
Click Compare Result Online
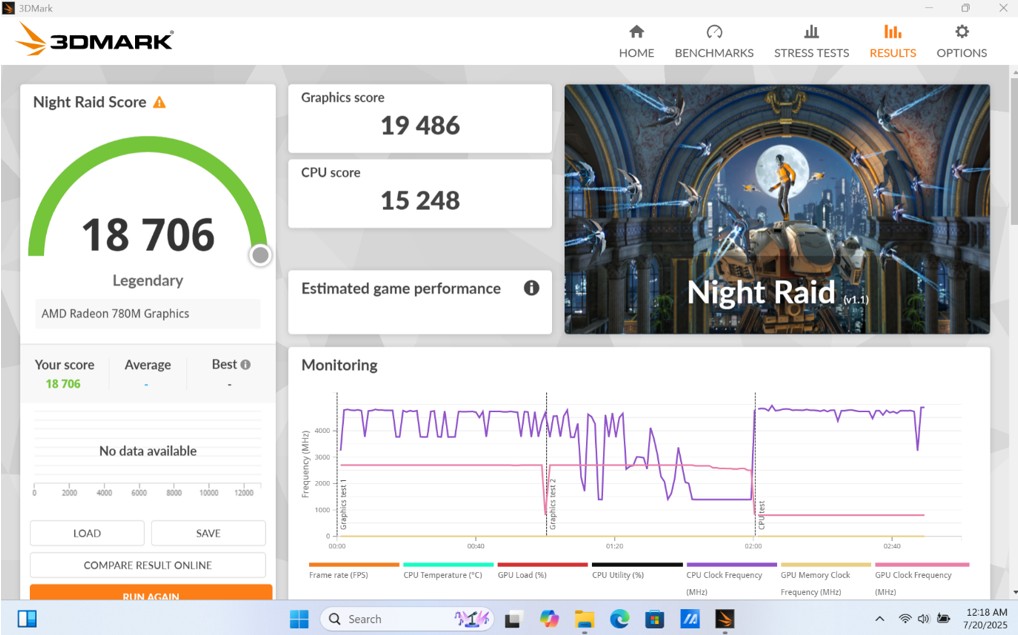click(x=148, y=565)
